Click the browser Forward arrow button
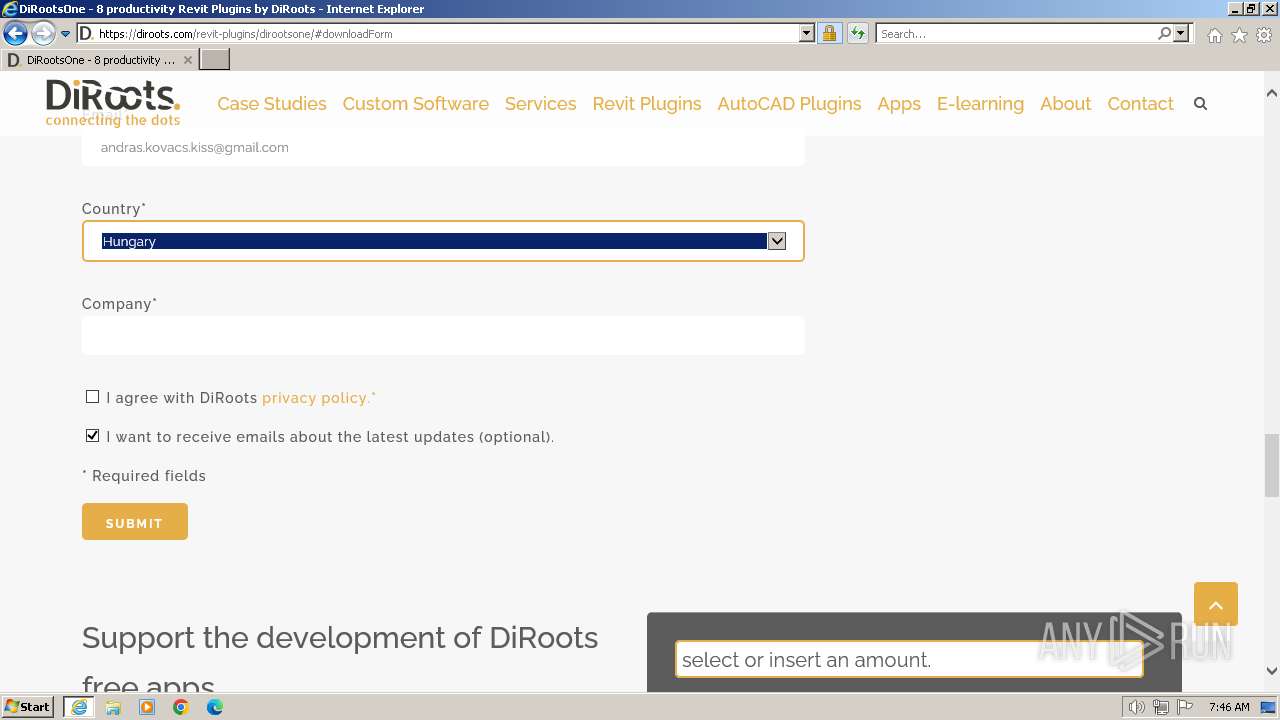Screen dimensions: 1280x720 coord(42,33)
